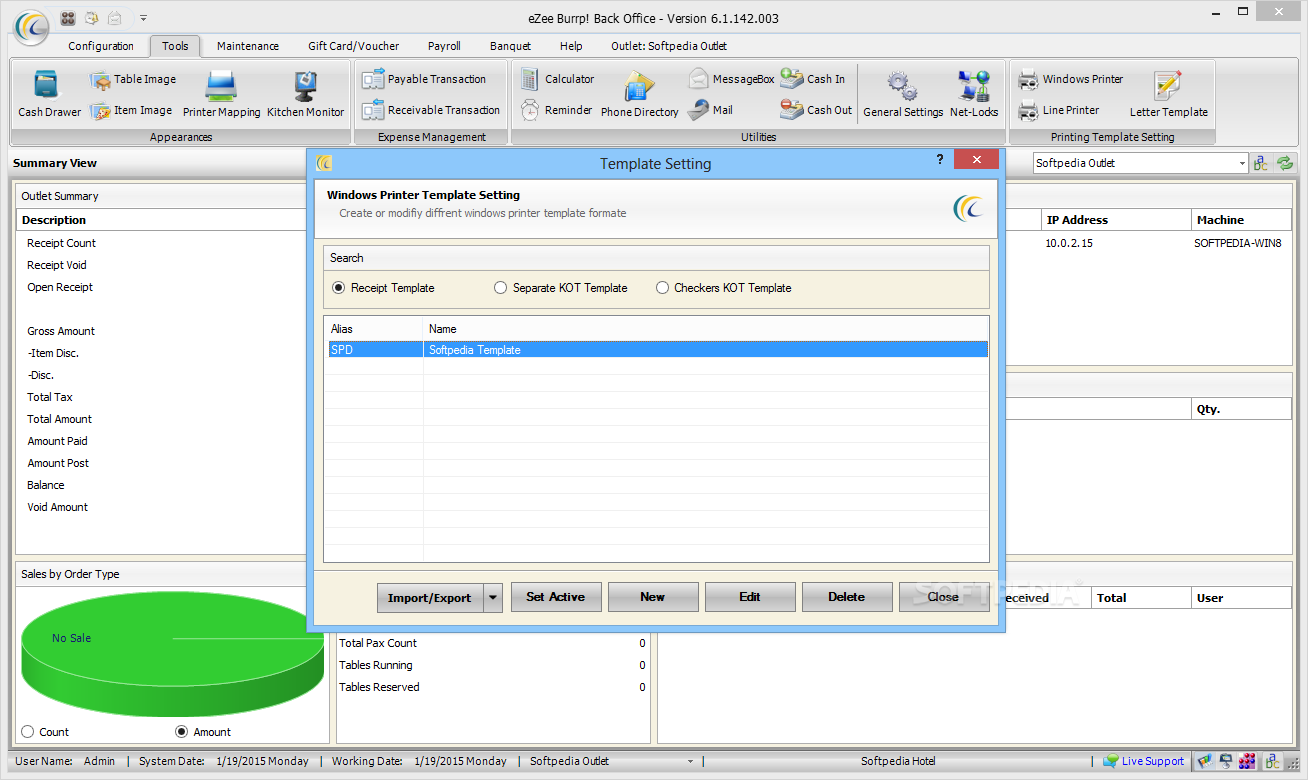Open Net-Locks
1308x780 pixels.
tap(974, 95)
